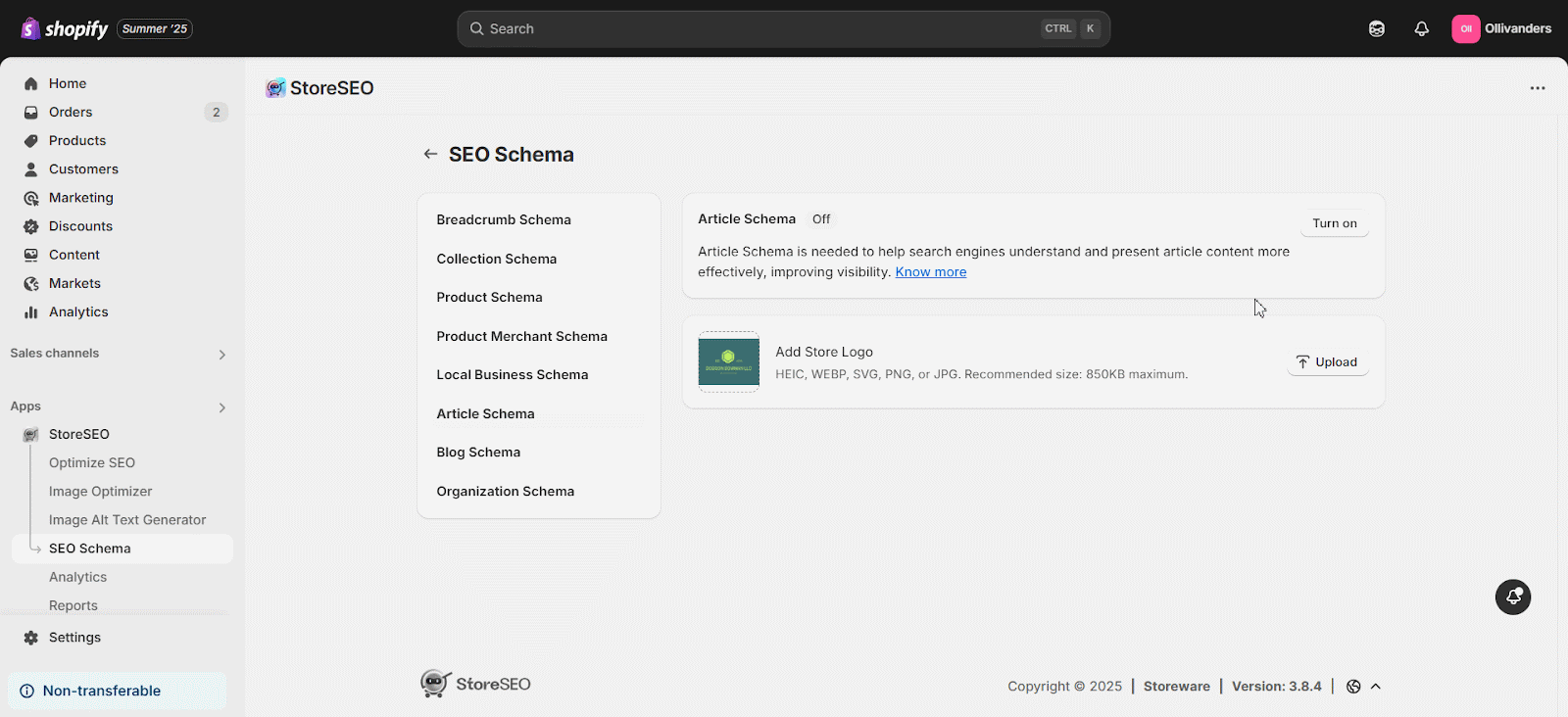This screenshot has width=1568, height=717.
Task: Open the Sidekick assistant icon
Action: point(1377,28)
